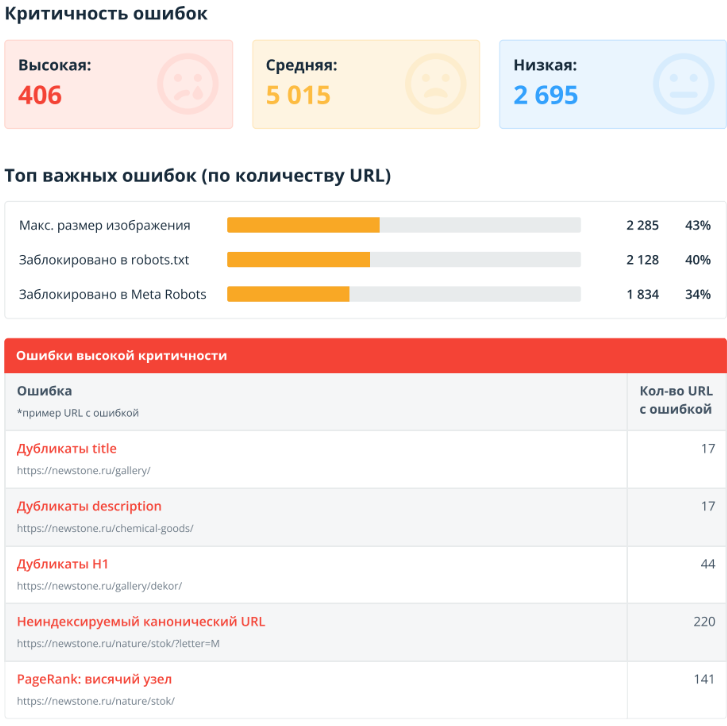The image size is (727, 726).
Task: Click the crying face icon in Высокая card
Action: coord(188,84)
